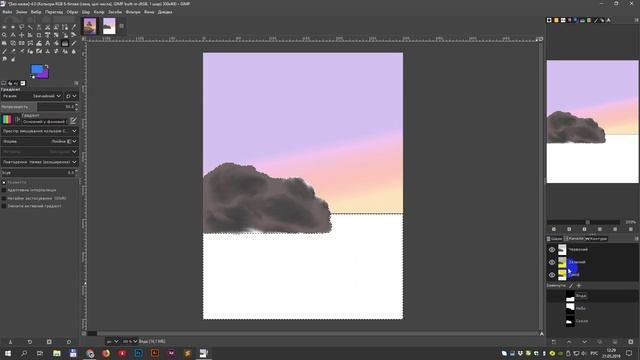Select the Scissors Select tool

pos(47,27)
